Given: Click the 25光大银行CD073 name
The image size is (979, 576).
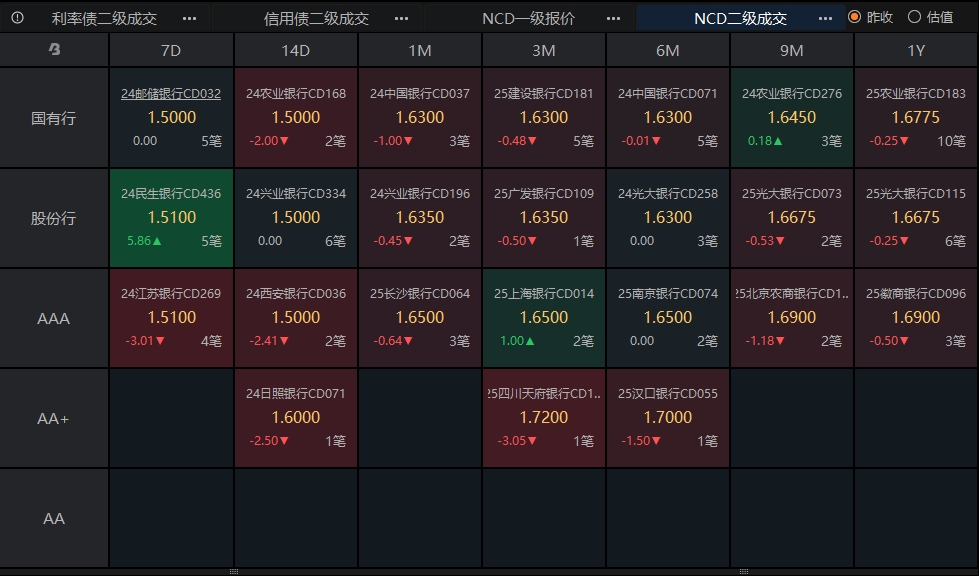Looking at the screenshot, I should click(x=792, y=193).
